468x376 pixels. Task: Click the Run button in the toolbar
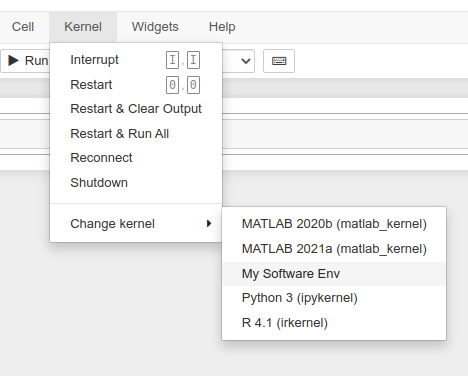click(x=26, y=61)
